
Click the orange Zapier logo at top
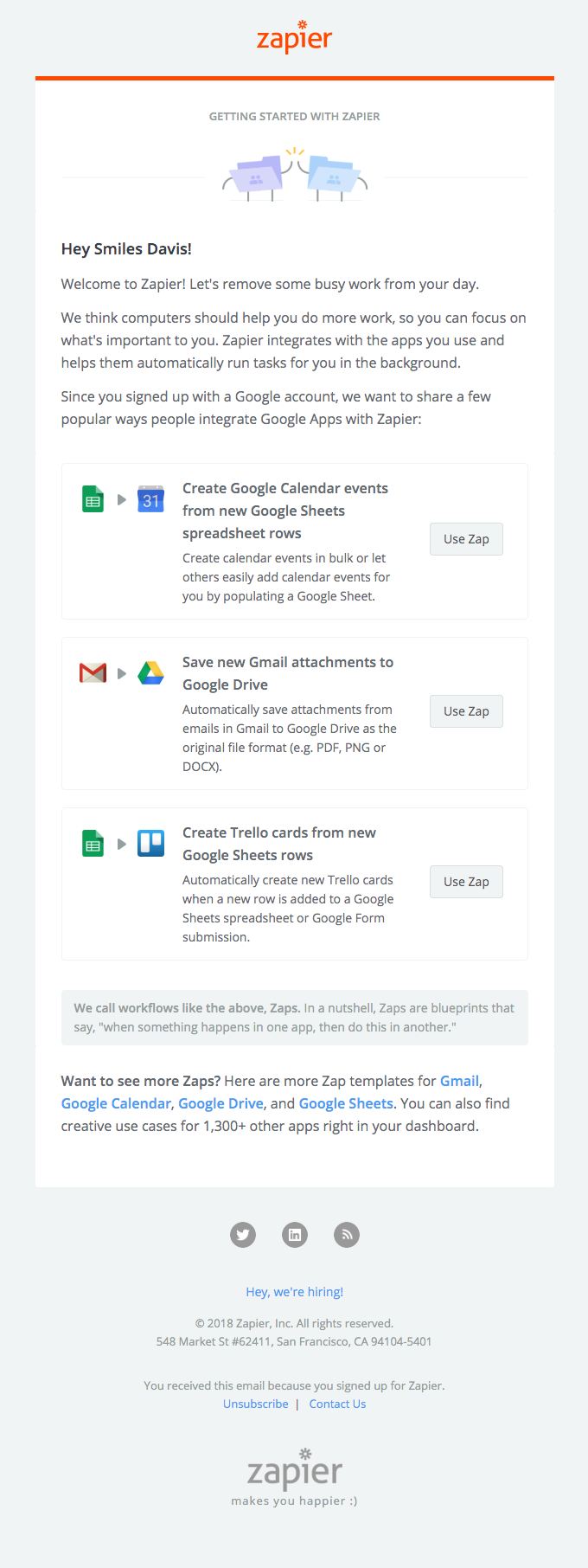tap(294, 38)
